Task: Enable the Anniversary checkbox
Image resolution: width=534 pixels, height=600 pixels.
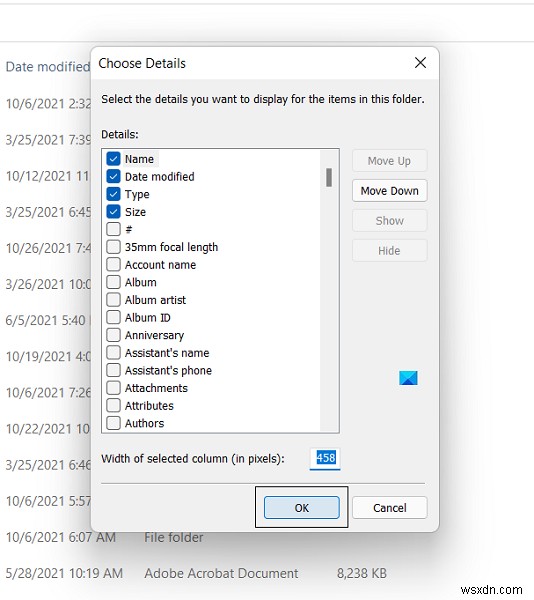Action: [x=113, y=334]
